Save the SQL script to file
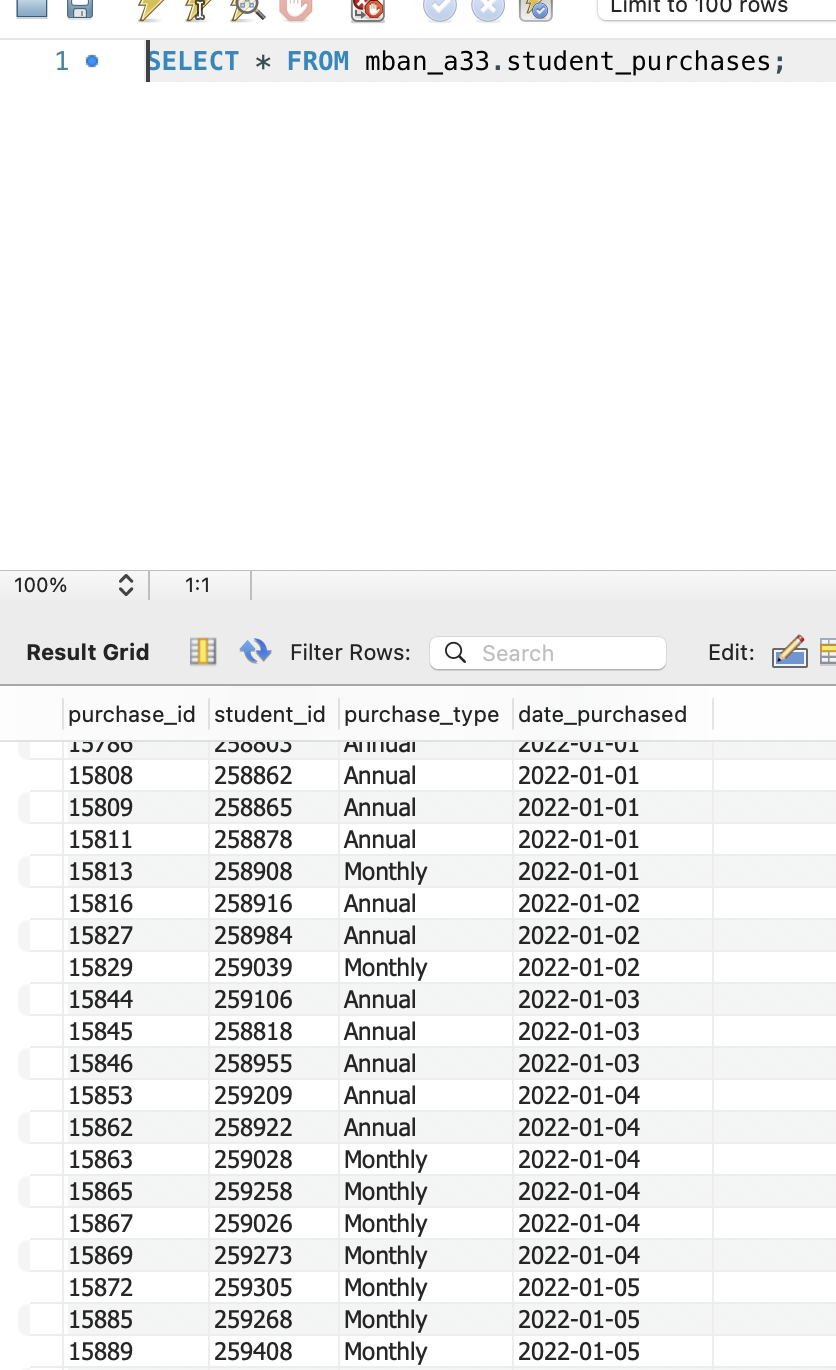Screen dimensions: 836x1370 point(79,11)
